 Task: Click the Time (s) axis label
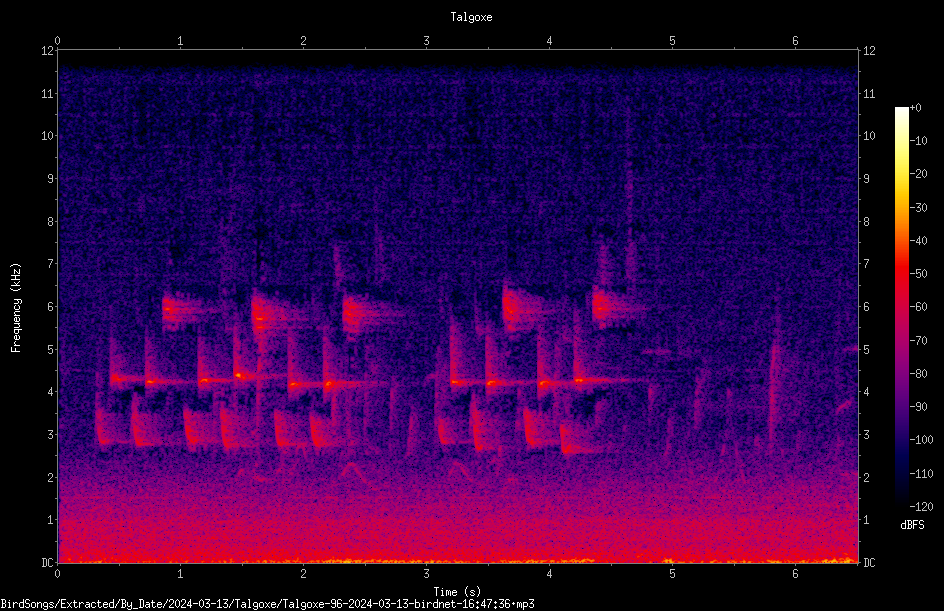click(457, 592)
